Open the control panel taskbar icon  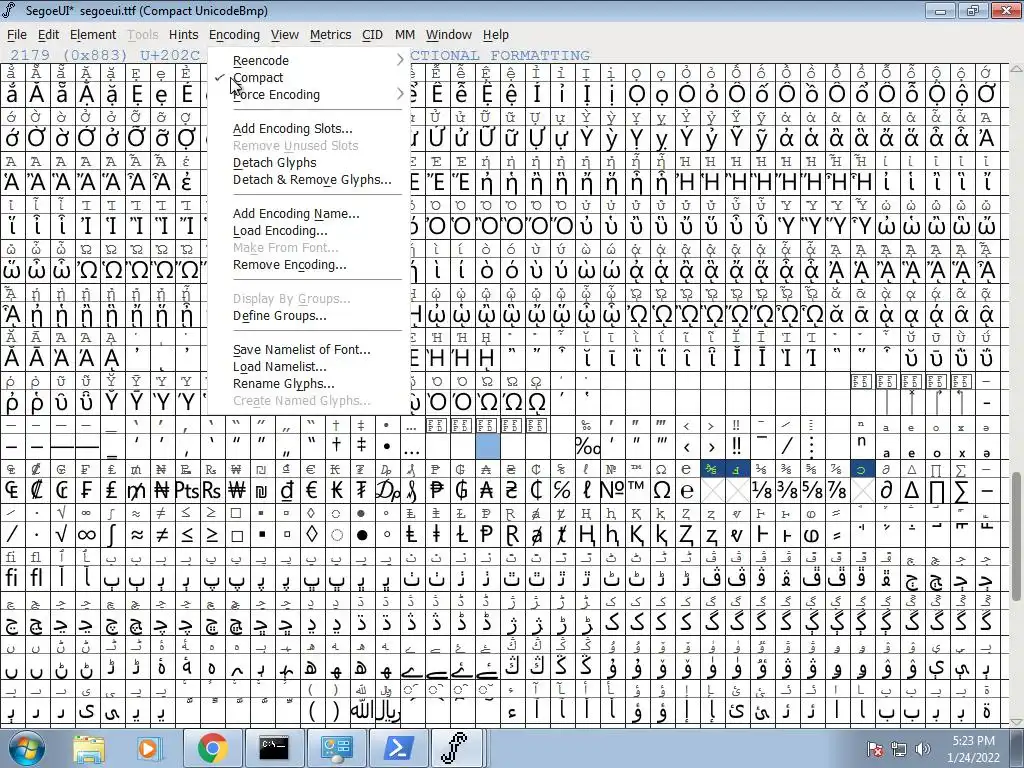(x=336, y=748)
